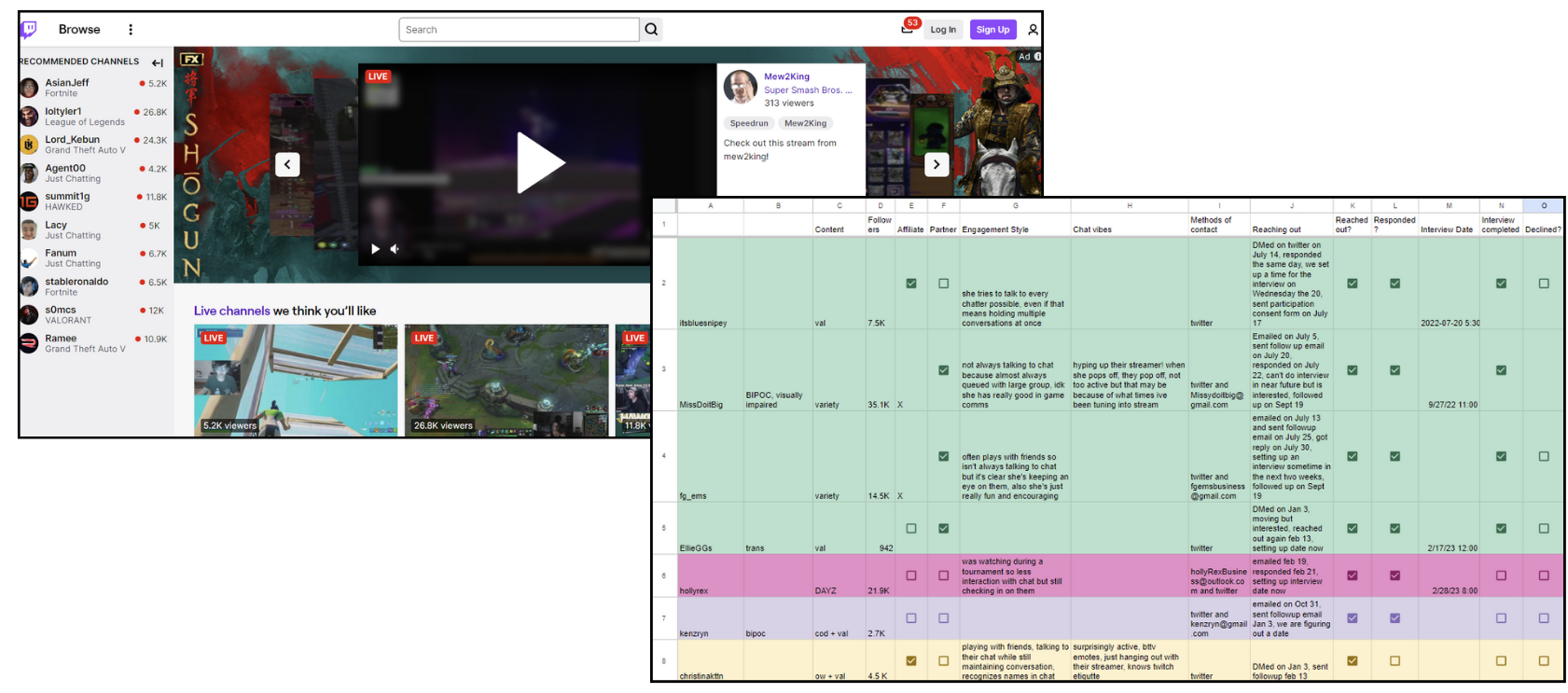This screenshot has height=693, width=1568.
Task: Go to previous carousel stream with left chevron
Action: (287, 164)
